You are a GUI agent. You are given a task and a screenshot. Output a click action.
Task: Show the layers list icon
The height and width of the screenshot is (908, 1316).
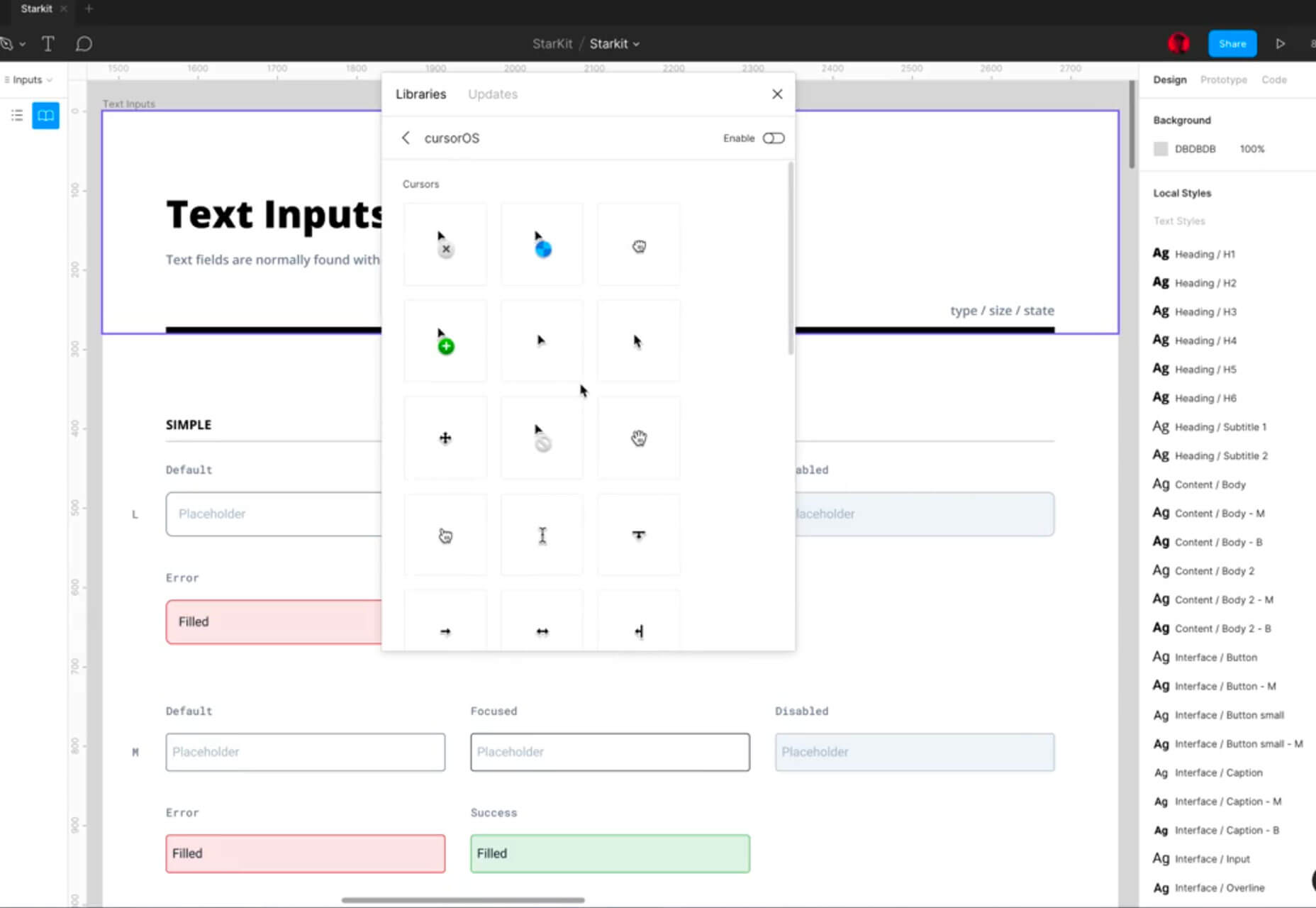17,116
